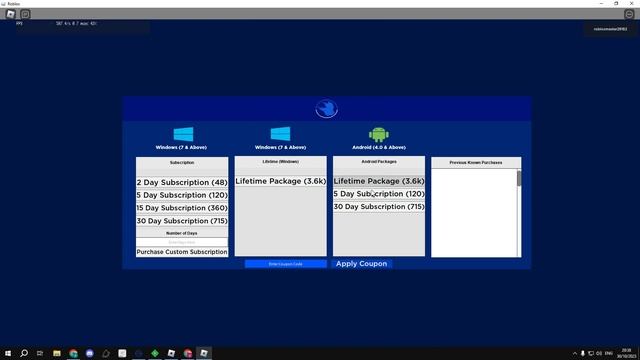Click the Enter Coupon Code field

click(286, 264)
